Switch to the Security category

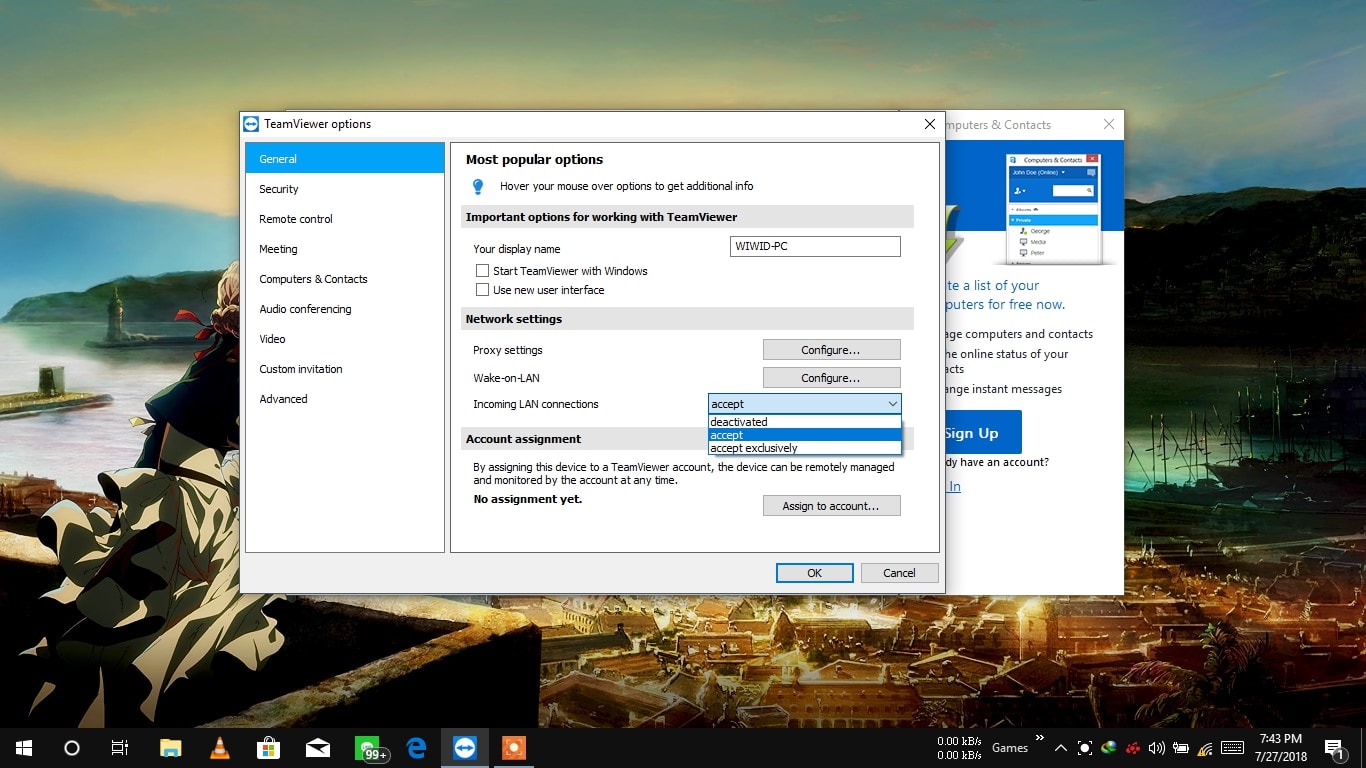tap(279, 189)
